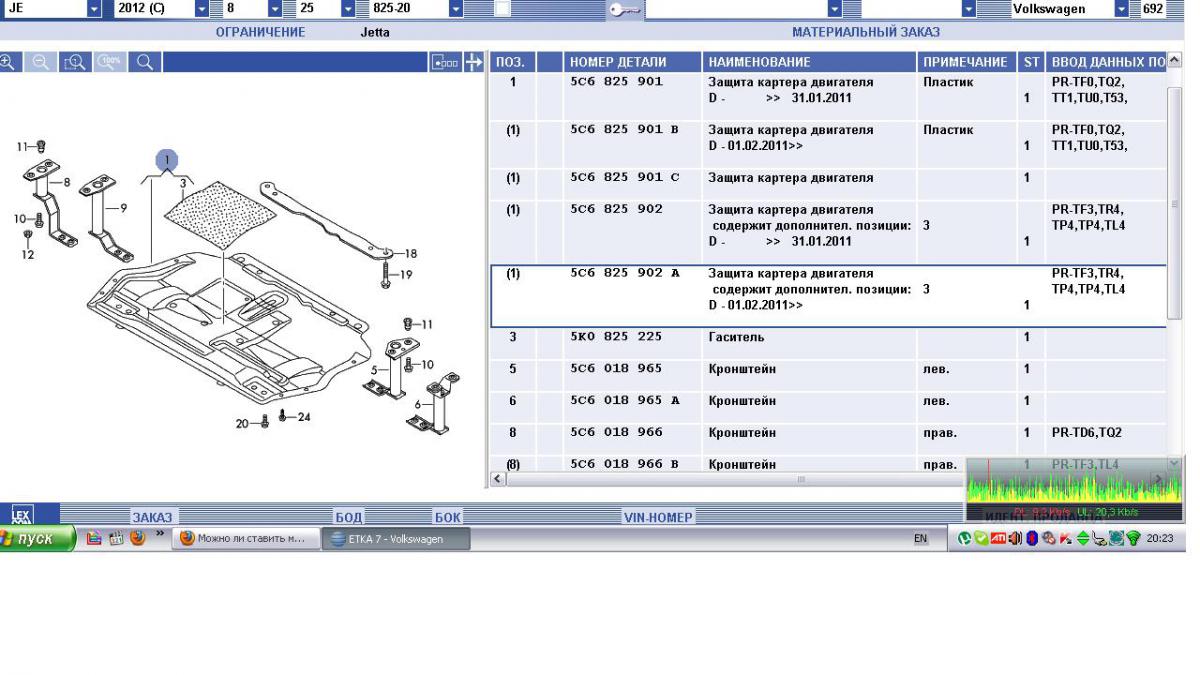Open the ЗАКАЗ tab
Image resolution: width=1200 pixels, height=675 pixels.
(x=152, y=517)
